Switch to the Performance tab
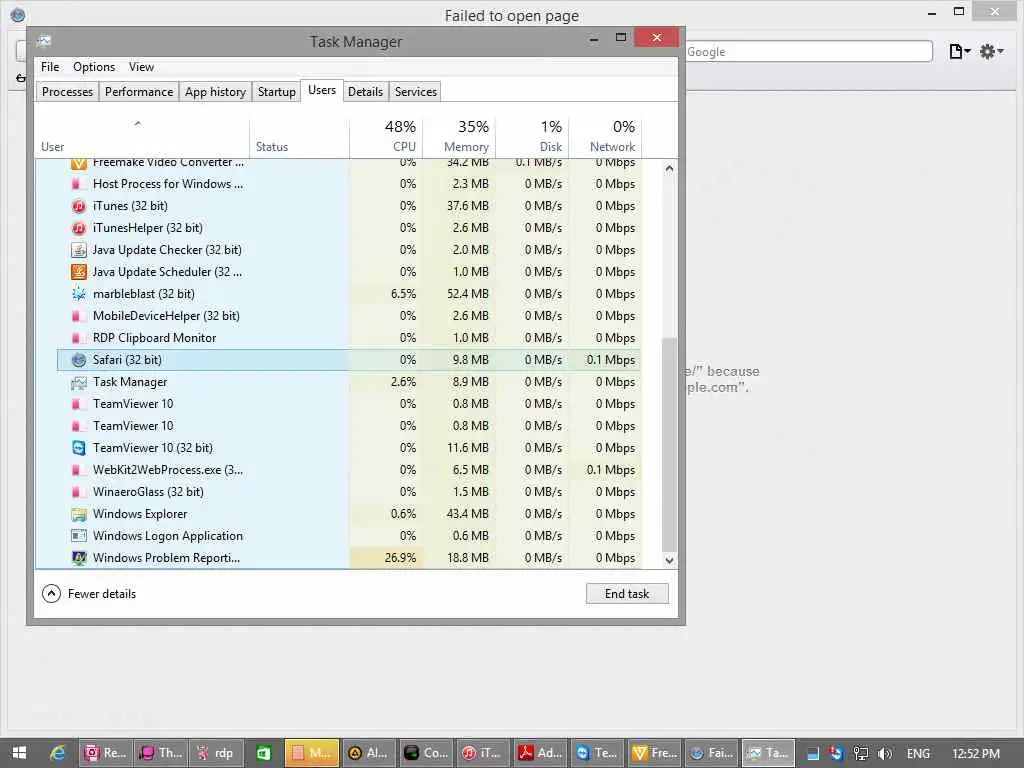Image resolution: width=1024 pixels, height=768 pixels. [x=139, y=92]
